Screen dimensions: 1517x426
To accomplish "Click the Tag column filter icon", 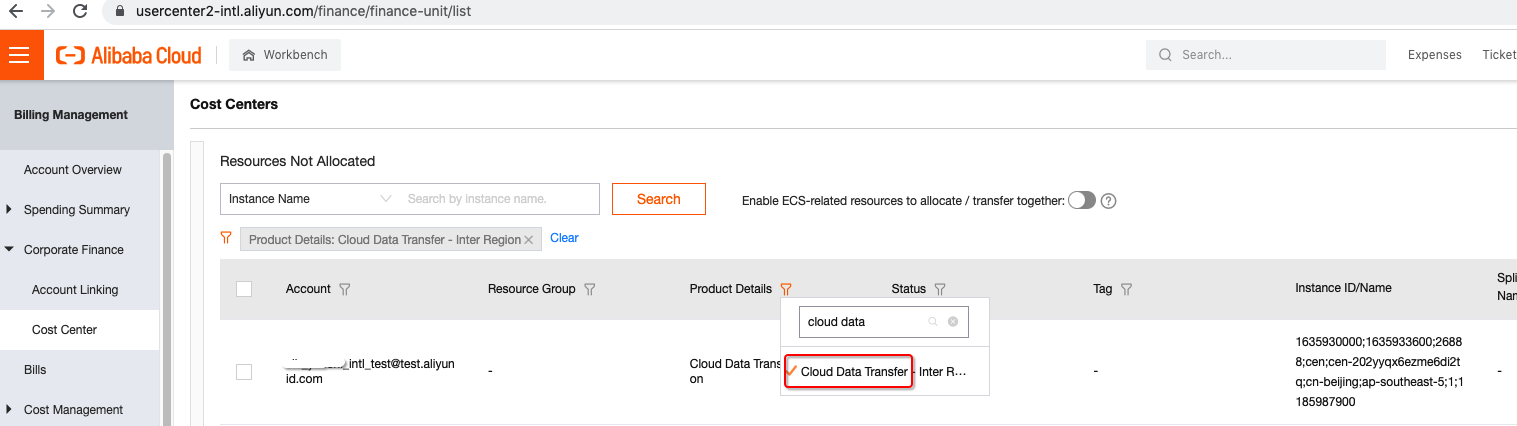I will pos(1127,289).
